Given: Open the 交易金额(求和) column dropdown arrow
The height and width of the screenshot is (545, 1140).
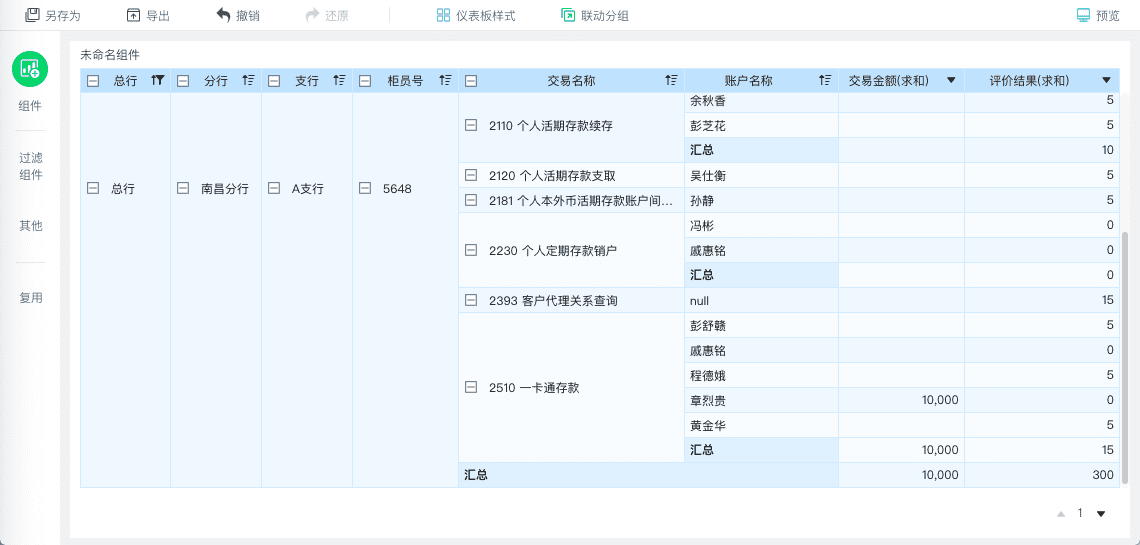Looking at the screenshot, I should (950, 81).
